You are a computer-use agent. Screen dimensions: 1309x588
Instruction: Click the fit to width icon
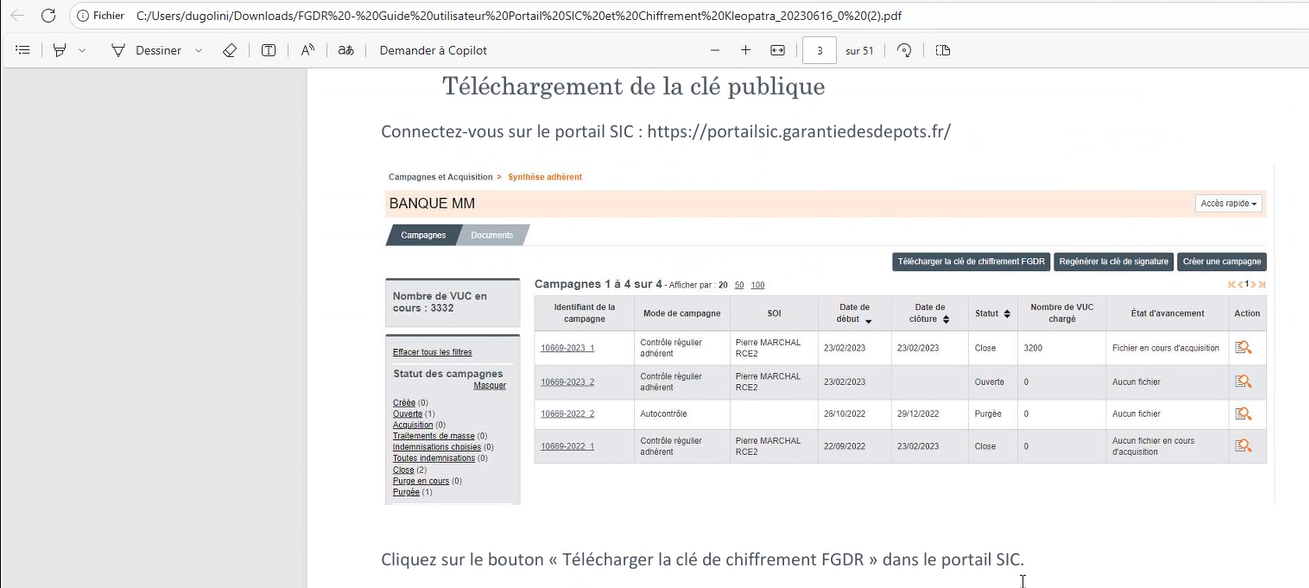click(778, 50)
